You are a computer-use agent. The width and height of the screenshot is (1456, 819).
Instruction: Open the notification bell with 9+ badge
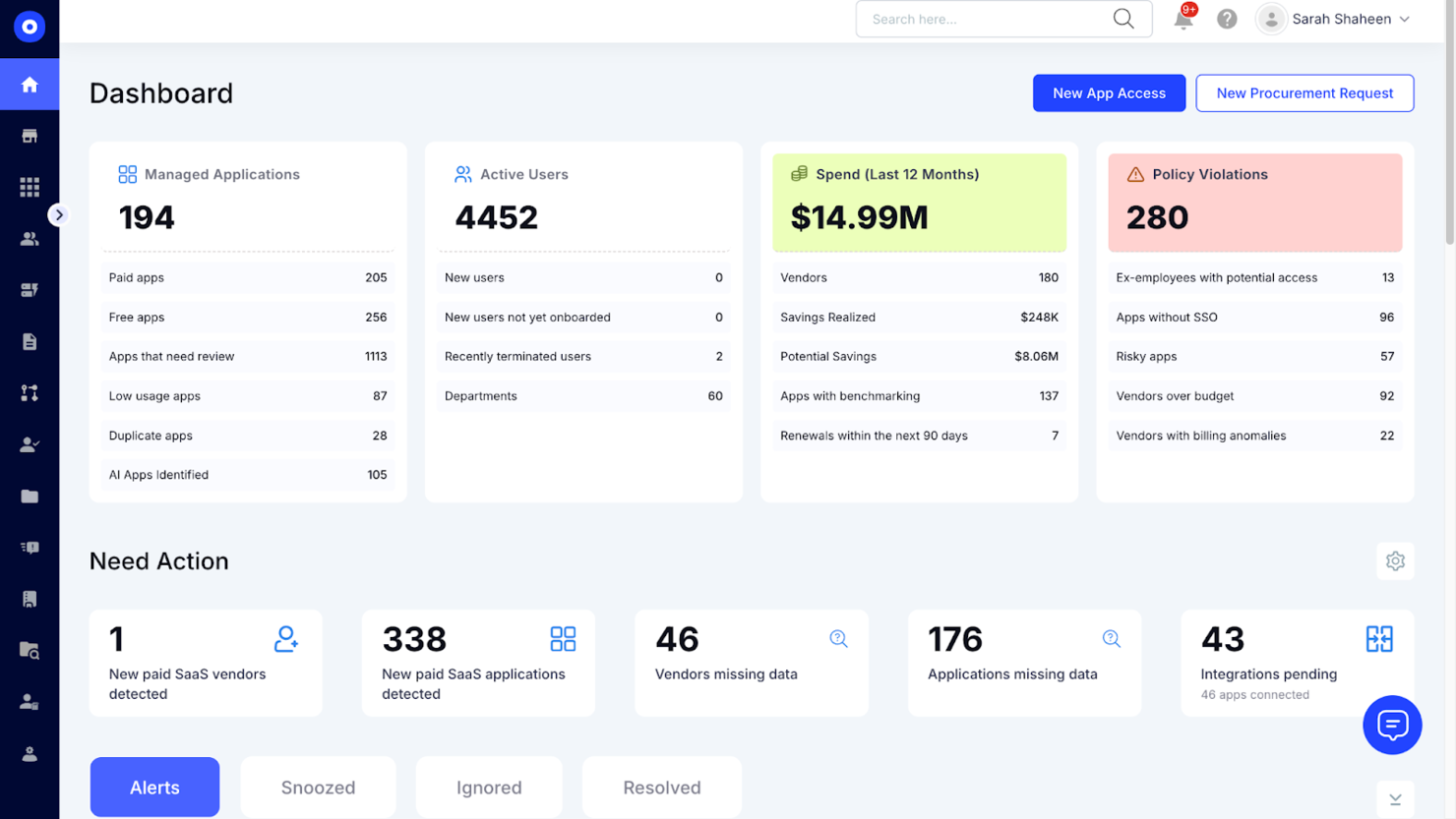(x=1183, y=19)
